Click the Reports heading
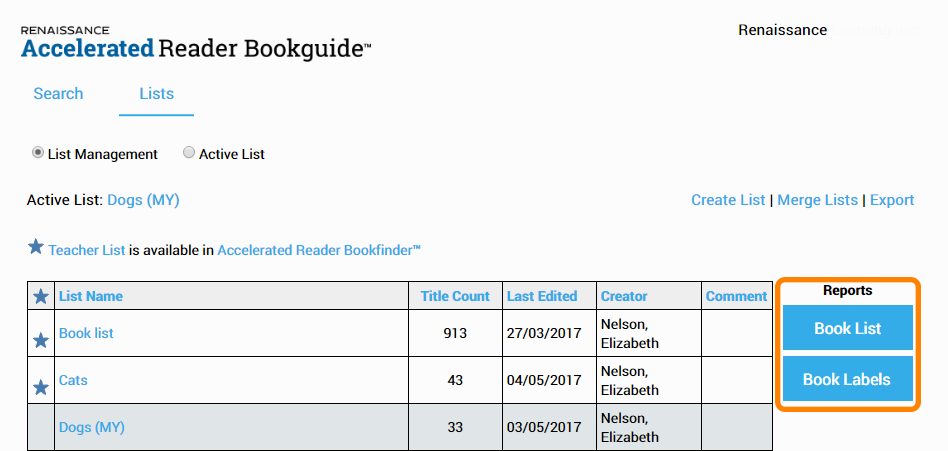Screen dimensions: 948x451 tap(848, 291)
